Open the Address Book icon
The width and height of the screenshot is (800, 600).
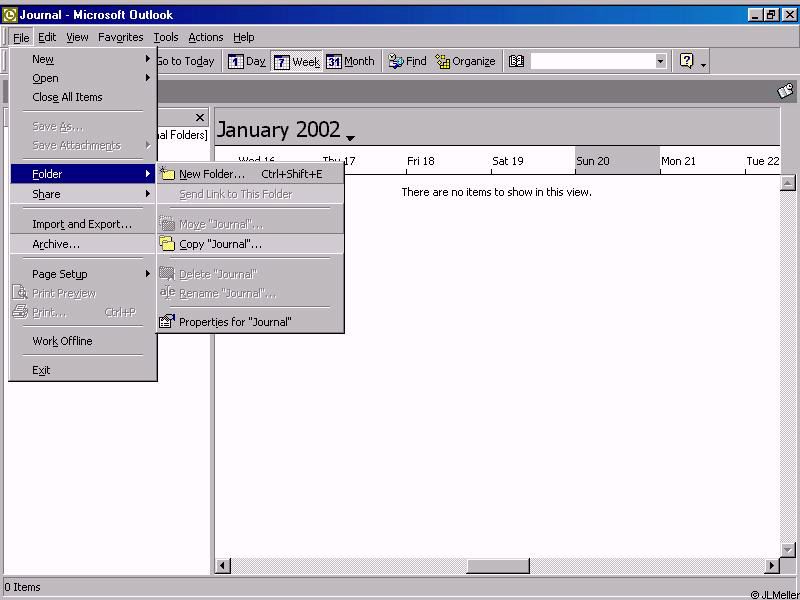(x=516, y=61)
